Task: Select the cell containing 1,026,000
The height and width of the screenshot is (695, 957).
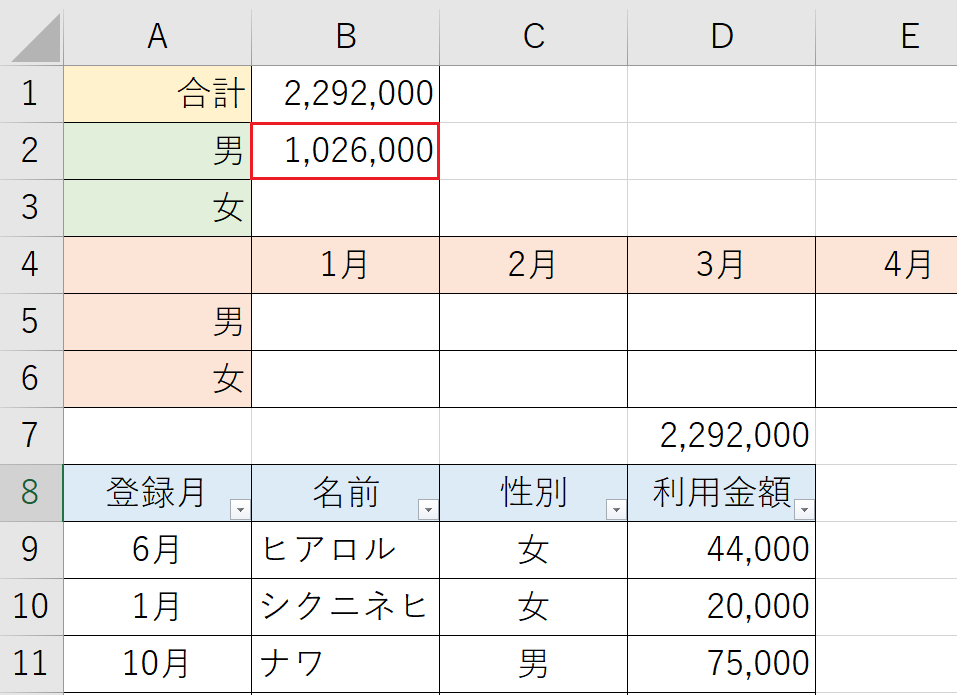Action: (x=345, y=151)
